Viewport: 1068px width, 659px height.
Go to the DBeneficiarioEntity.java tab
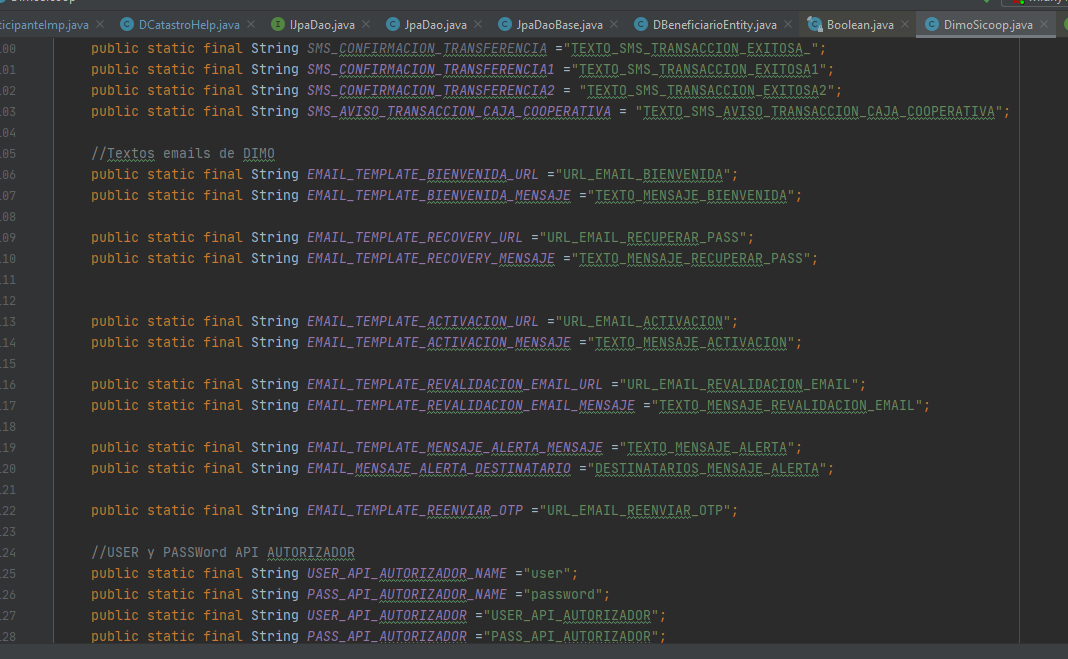pyautogui.click(x=714, y=24)
